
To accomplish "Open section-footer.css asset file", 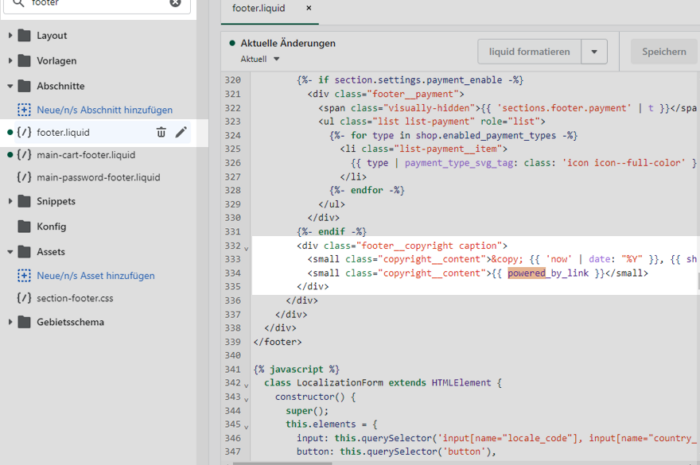I will pyautogui.click(x=77, y=298).
